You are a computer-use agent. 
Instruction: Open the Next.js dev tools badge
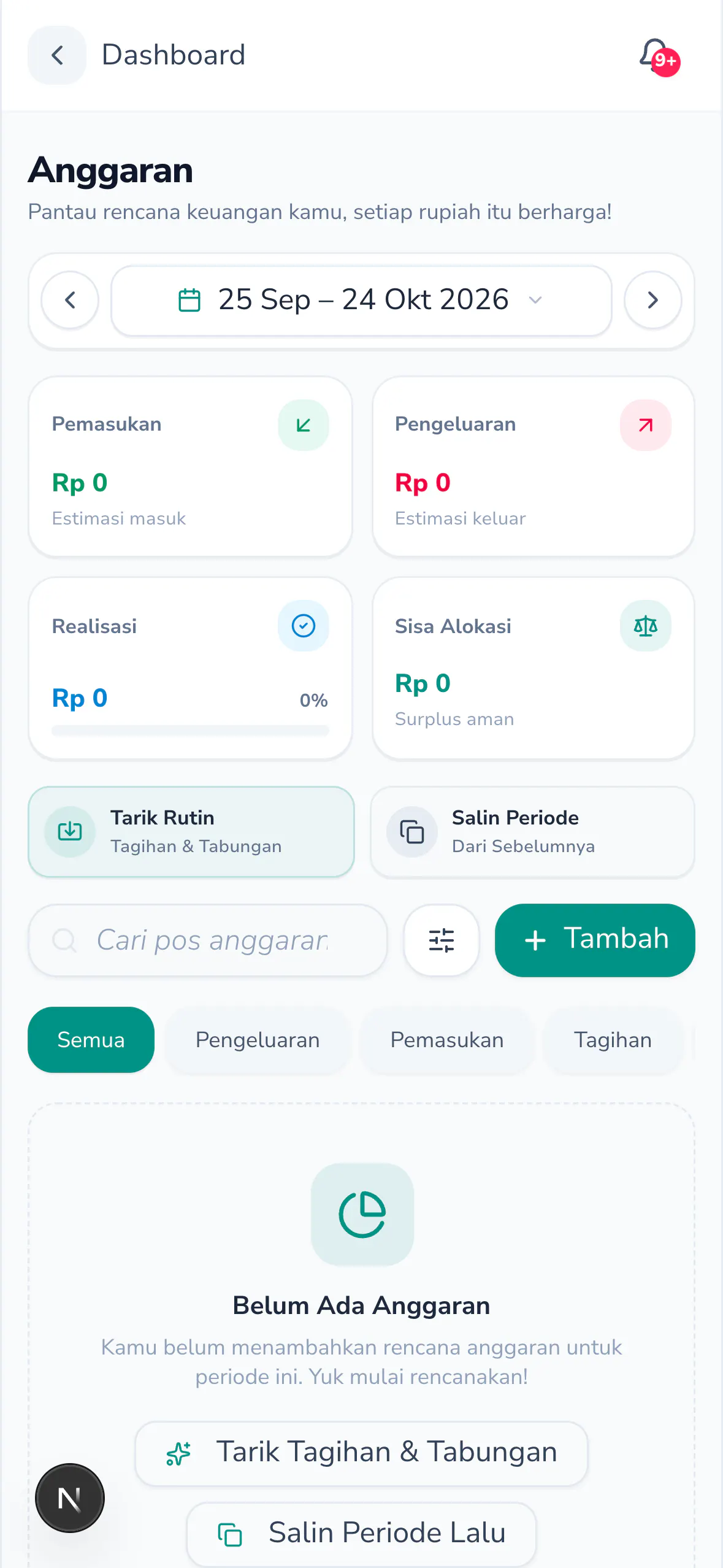coord(70,1498)
